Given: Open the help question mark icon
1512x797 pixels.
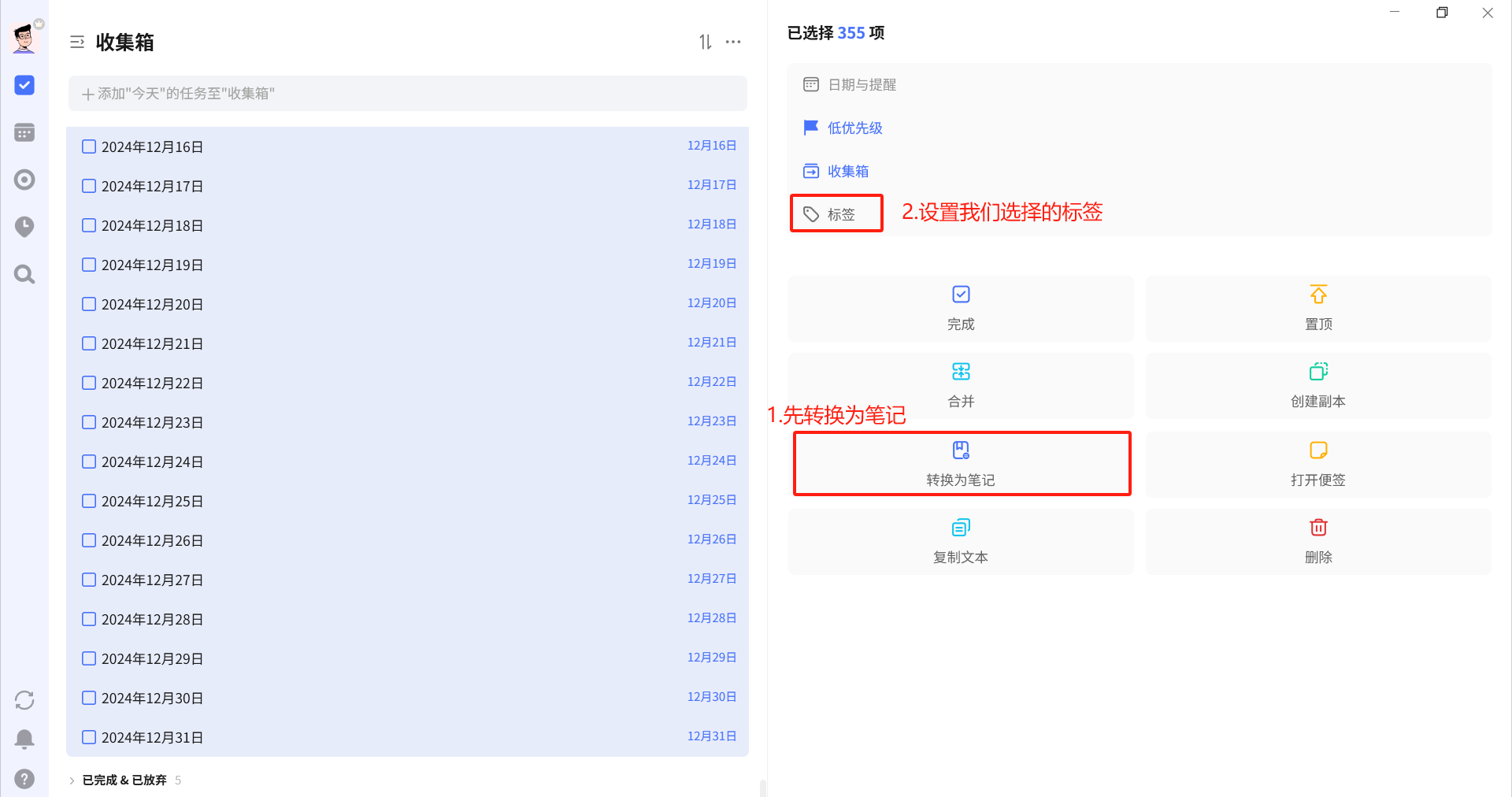Looking at the screenshot, I should pos(24,779).
